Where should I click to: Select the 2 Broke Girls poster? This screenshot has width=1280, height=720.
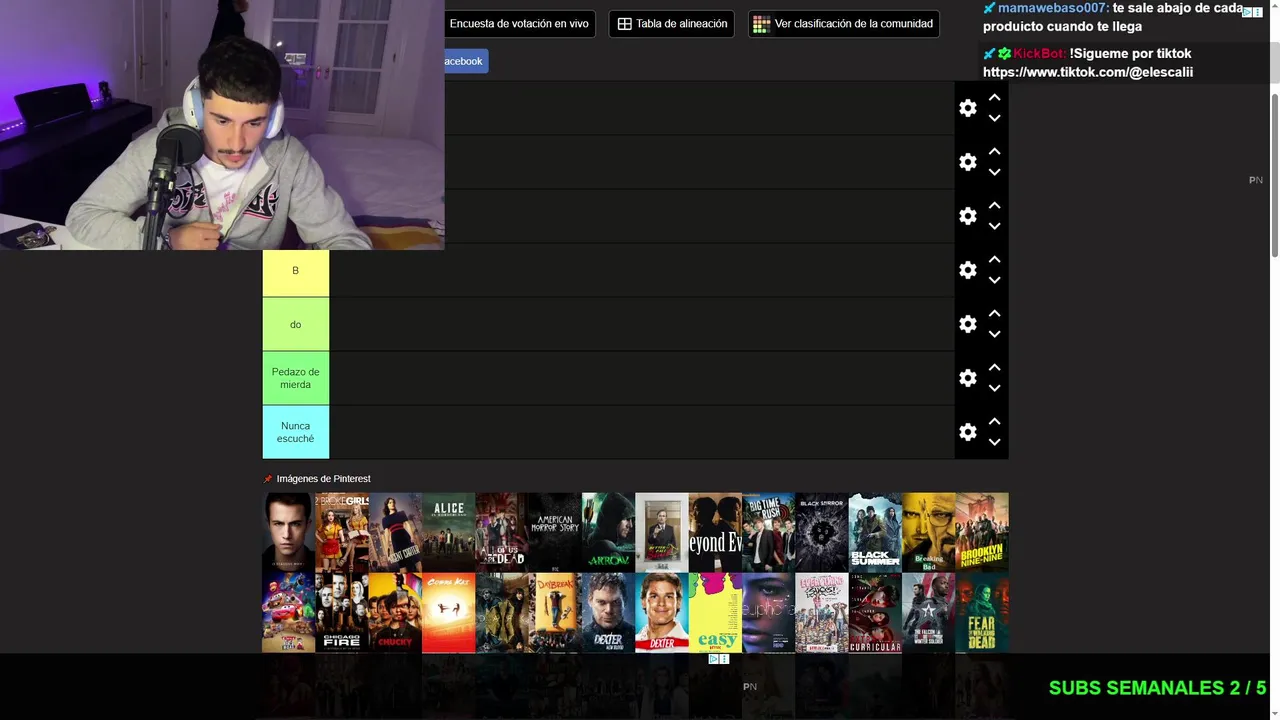coord(342,532)
